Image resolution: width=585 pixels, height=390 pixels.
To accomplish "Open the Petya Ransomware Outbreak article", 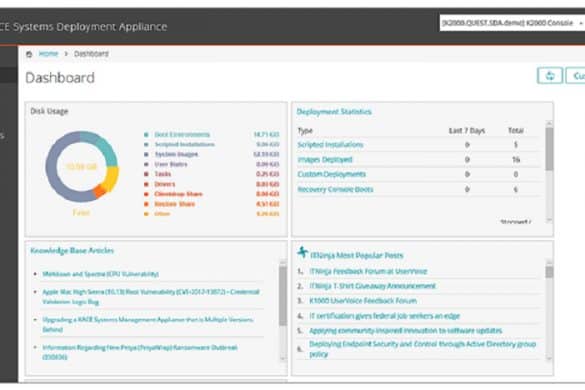I will click(x=140, y=352).
